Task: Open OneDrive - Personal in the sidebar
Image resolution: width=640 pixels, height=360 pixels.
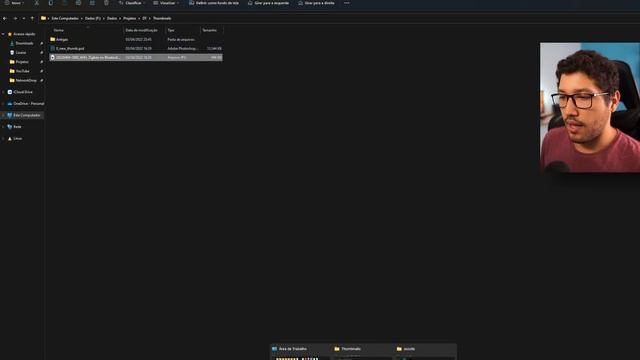Action: pyautogui.click(x=29, y=104)
